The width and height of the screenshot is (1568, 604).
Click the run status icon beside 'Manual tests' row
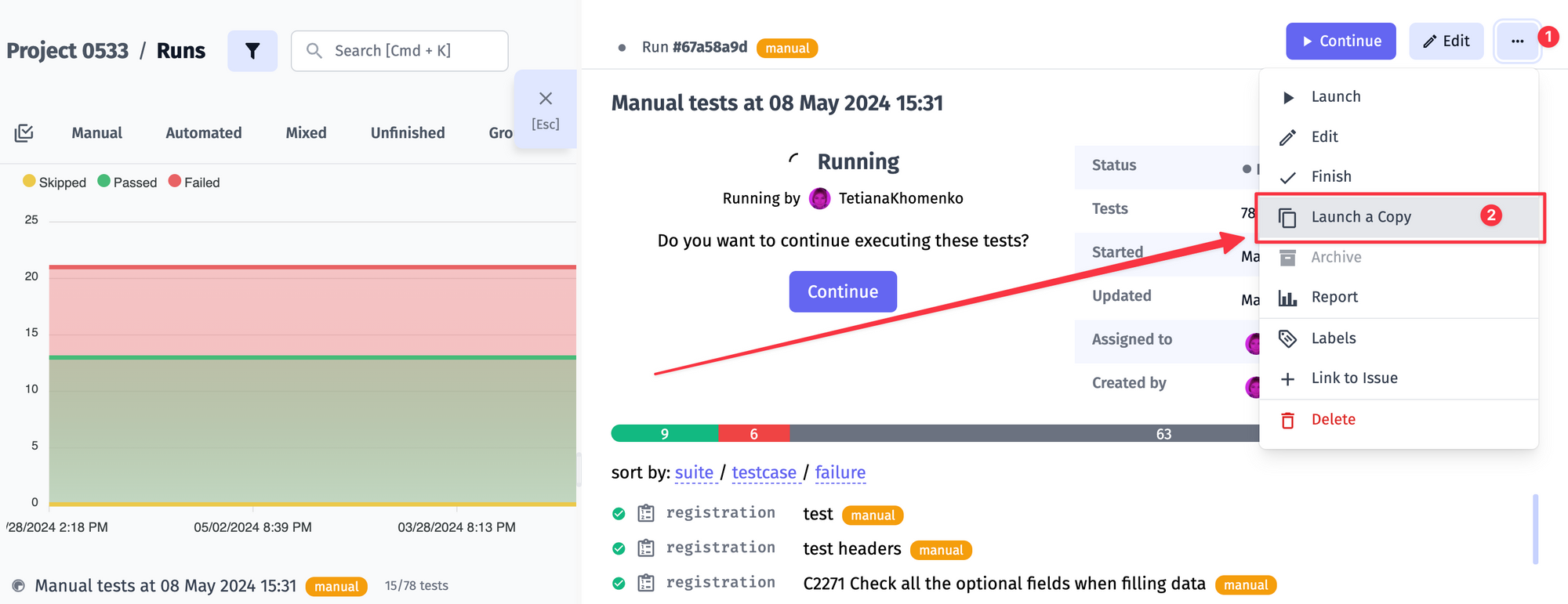click(x=19, y=586)
